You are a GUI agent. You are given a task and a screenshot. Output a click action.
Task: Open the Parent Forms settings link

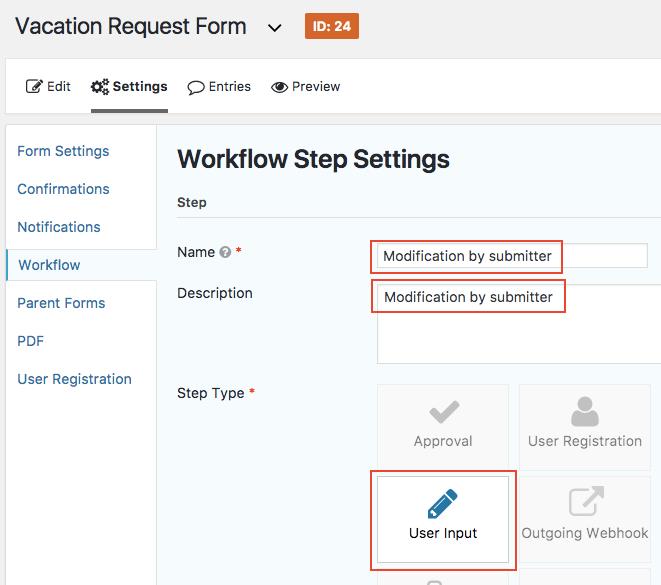pos(61,303)
